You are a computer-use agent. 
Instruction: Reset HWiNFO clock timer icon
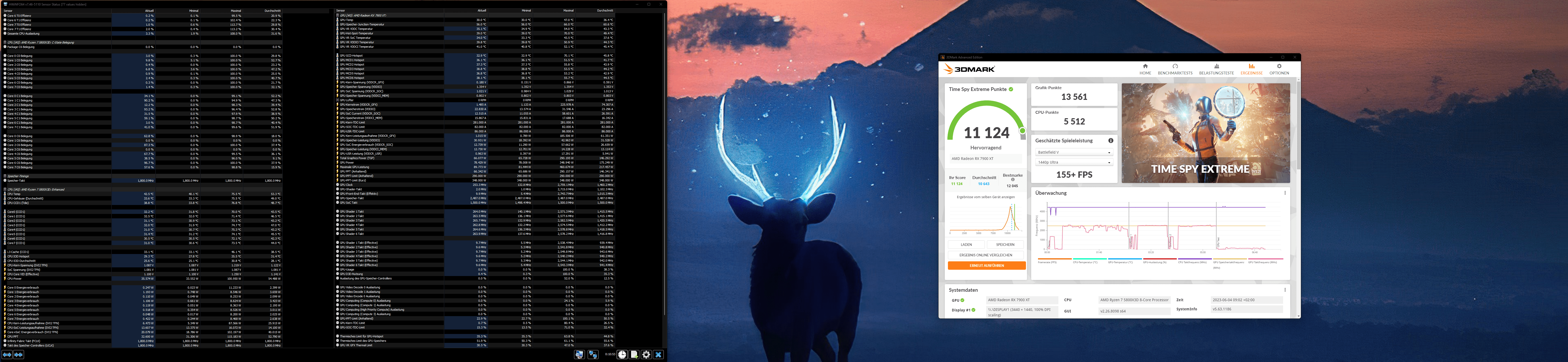[x=622, y=354]
